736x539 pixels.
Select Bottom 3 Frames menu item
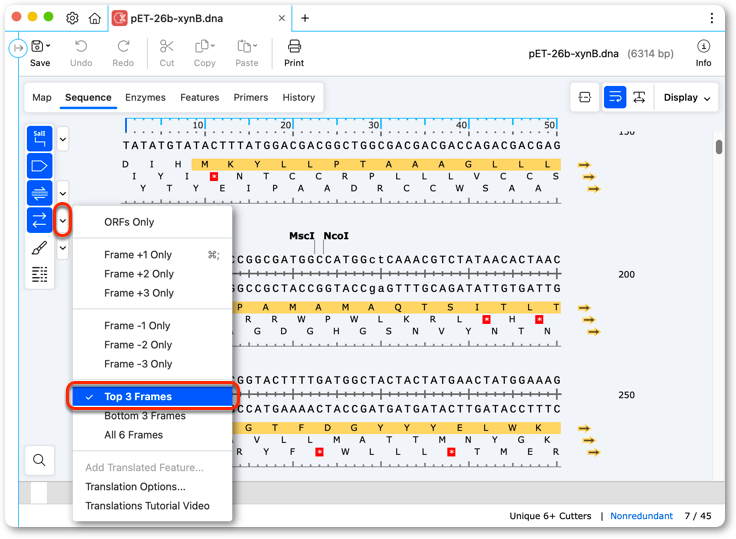point(153,416)
